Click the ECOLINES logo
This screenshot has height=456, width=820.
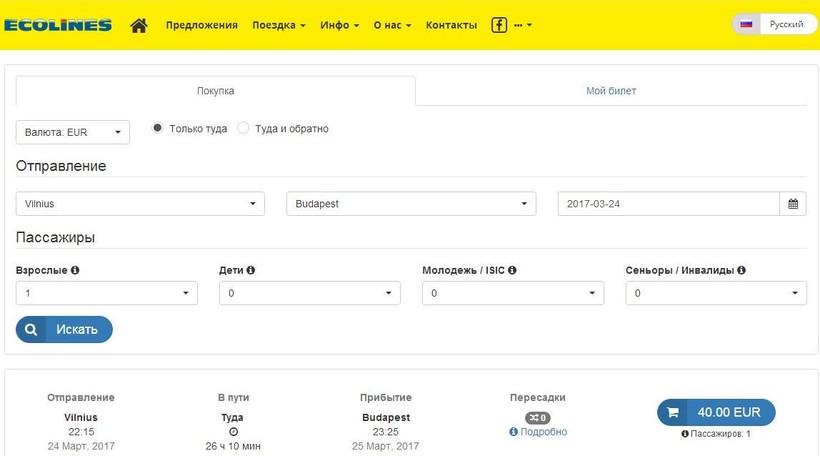pos(57,25)
